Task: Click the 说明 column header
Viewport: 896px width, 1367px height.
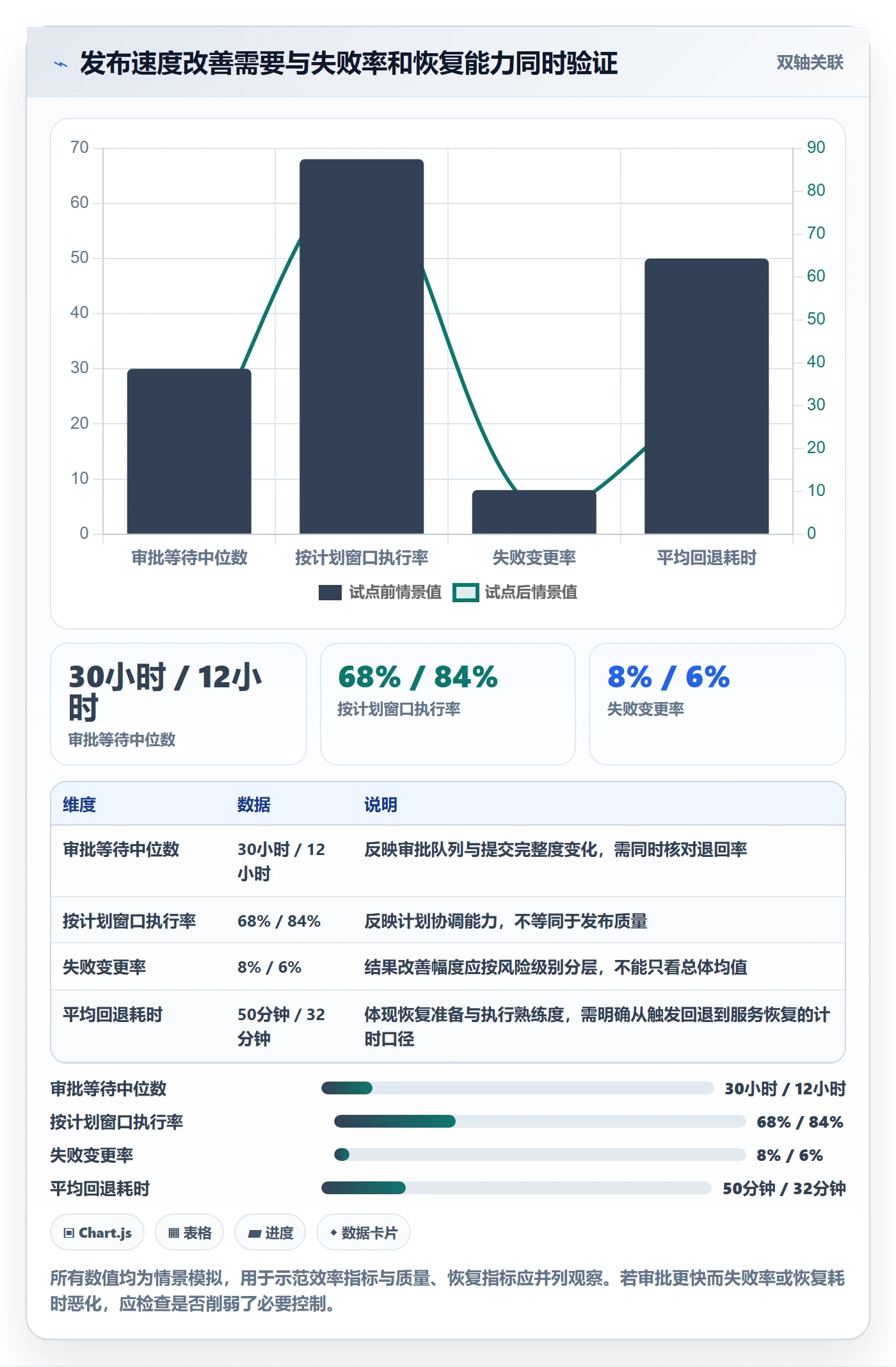Action: pyautogui.click(x=381, y=804)
